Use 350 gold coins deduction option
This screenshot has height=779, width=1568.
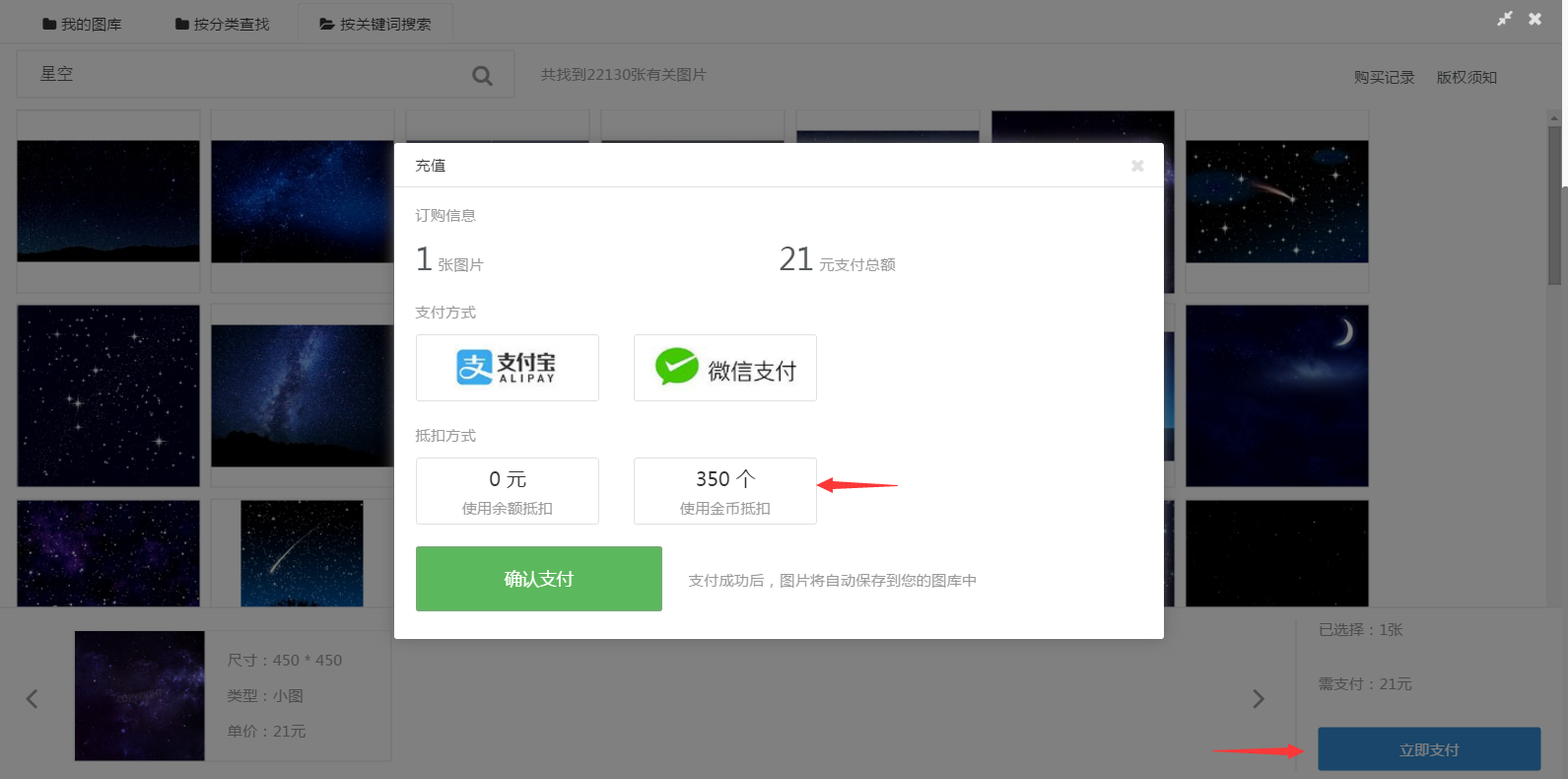point(724,491)
